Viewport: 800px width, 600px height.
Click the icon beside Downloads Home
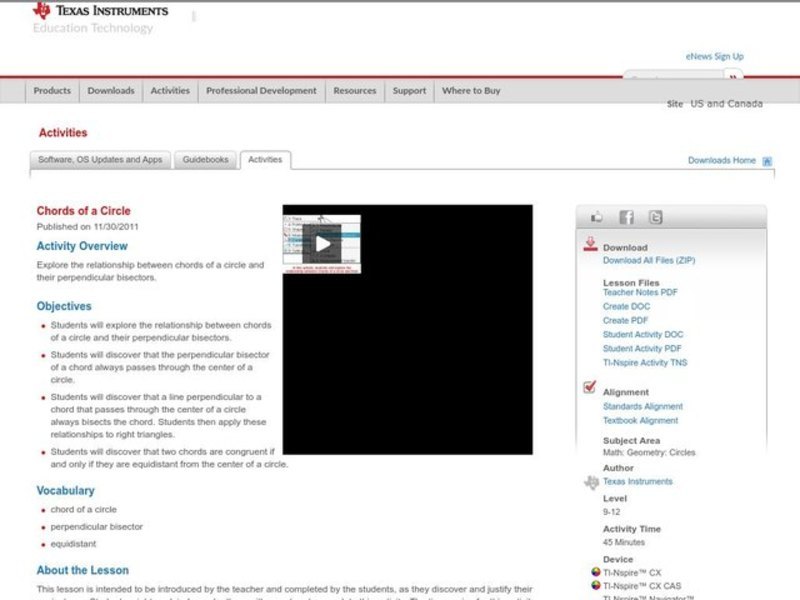click(x=767, y=161)
